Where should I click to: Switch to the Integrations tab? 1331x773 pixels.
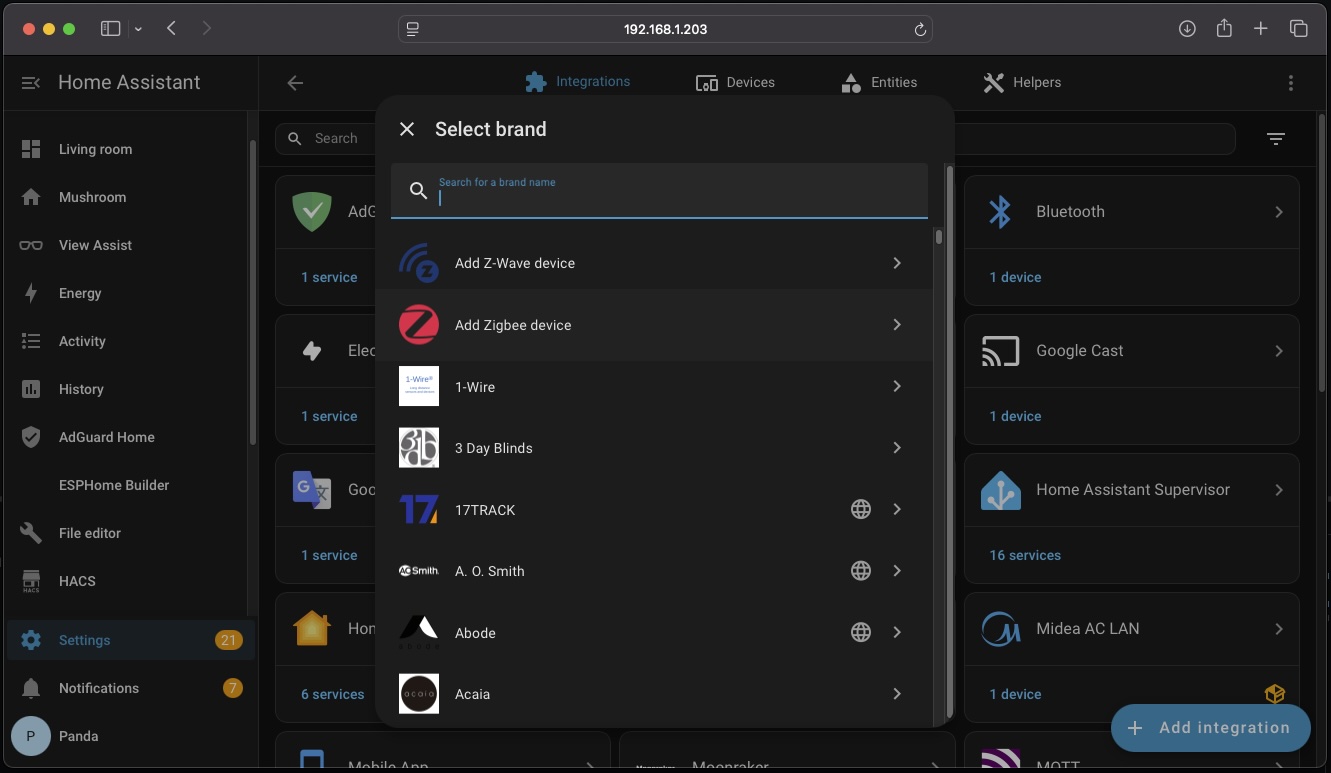pyautogui.click(x=577, y=82)
